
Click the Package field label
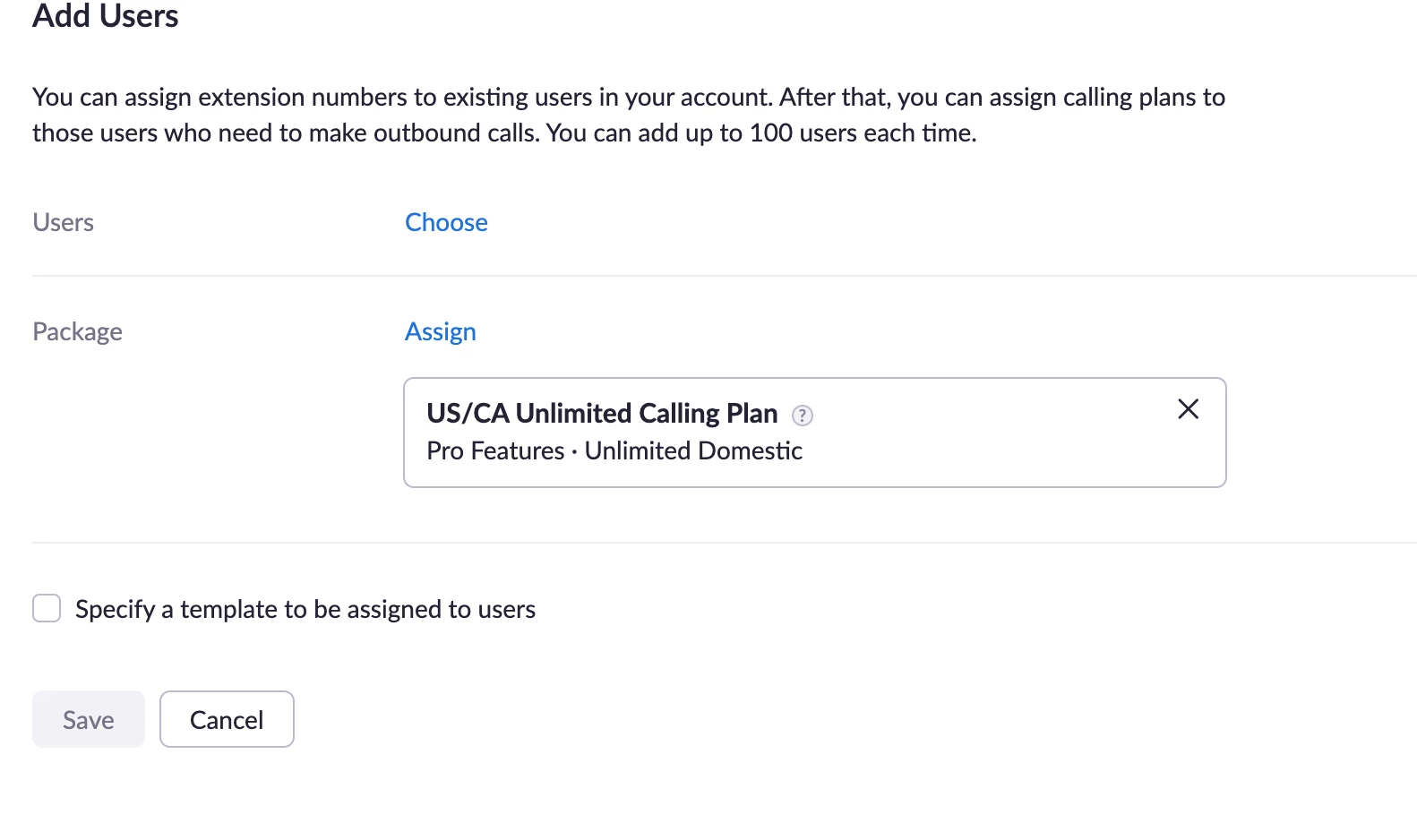(x=77, y=331)
